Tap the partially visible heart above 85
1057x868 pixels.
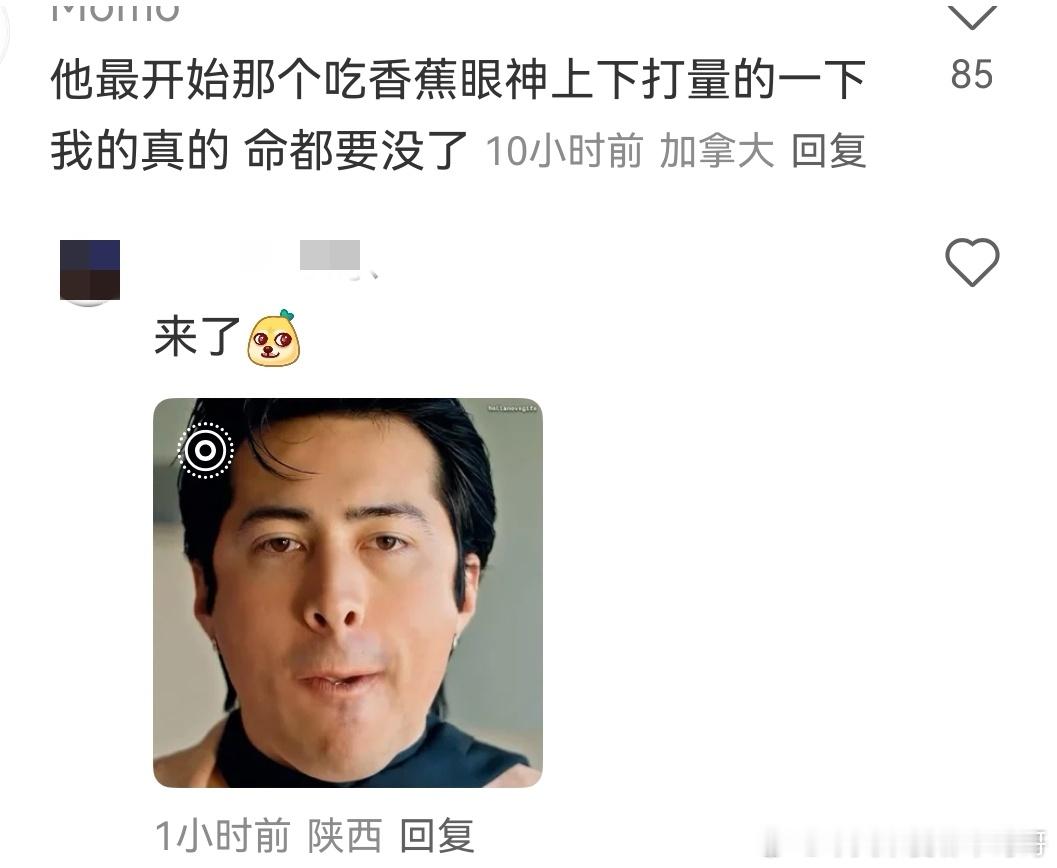tap(971, 15)
